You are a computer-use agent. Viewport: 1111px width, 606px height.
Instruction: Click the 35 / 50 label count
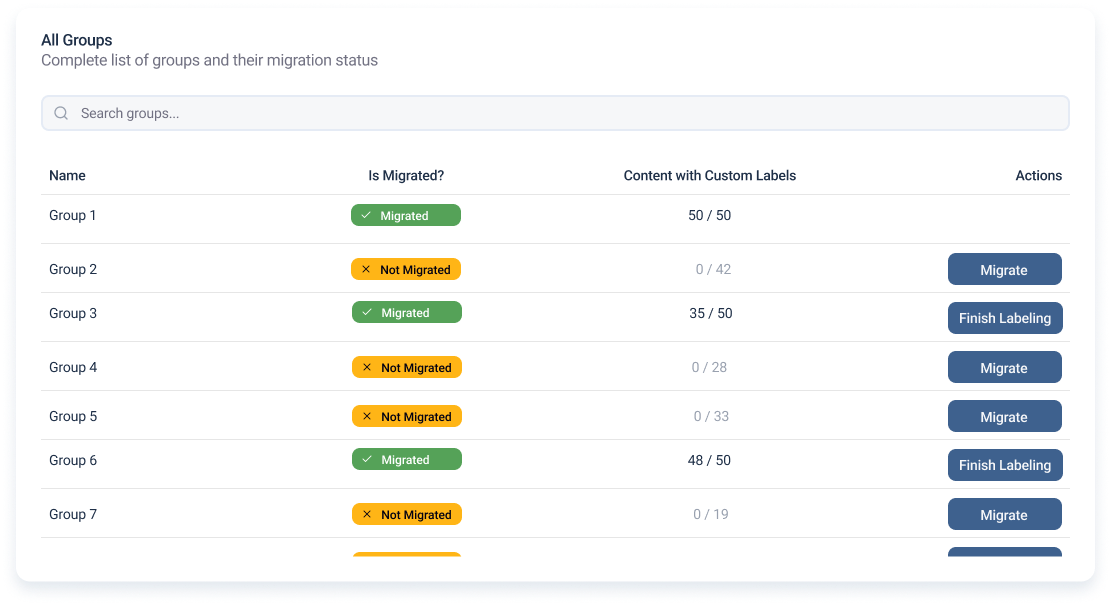pos(711,313)
